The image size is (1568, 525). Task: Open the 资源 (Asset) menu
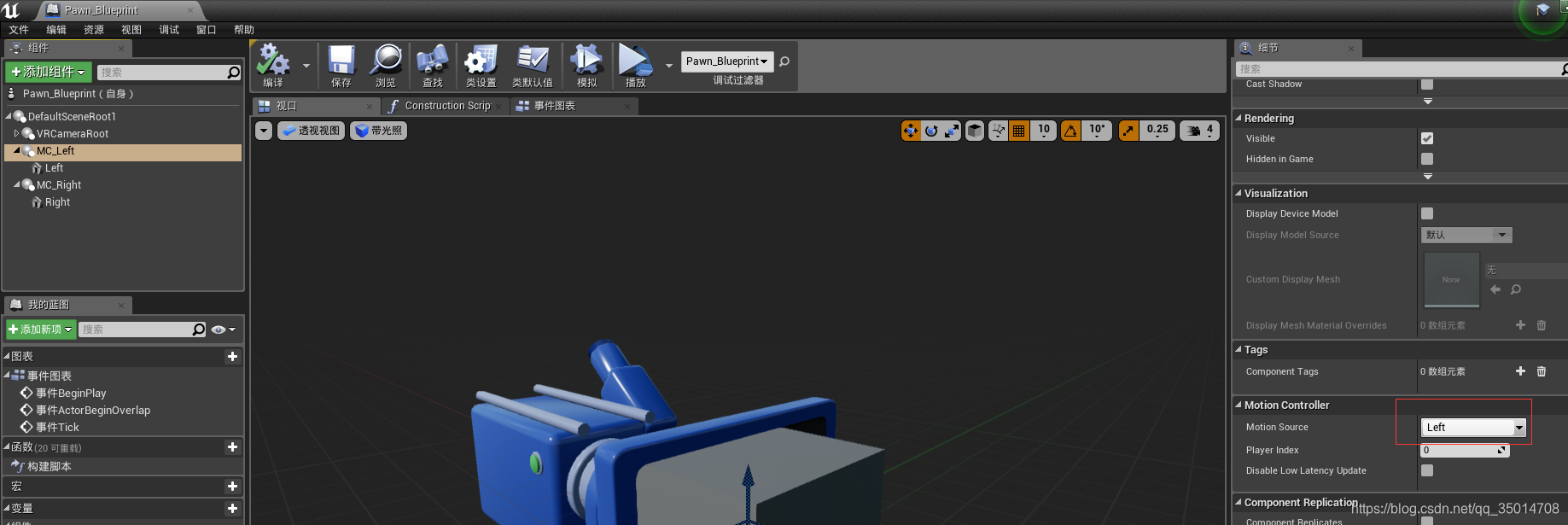tap(94, 30)
